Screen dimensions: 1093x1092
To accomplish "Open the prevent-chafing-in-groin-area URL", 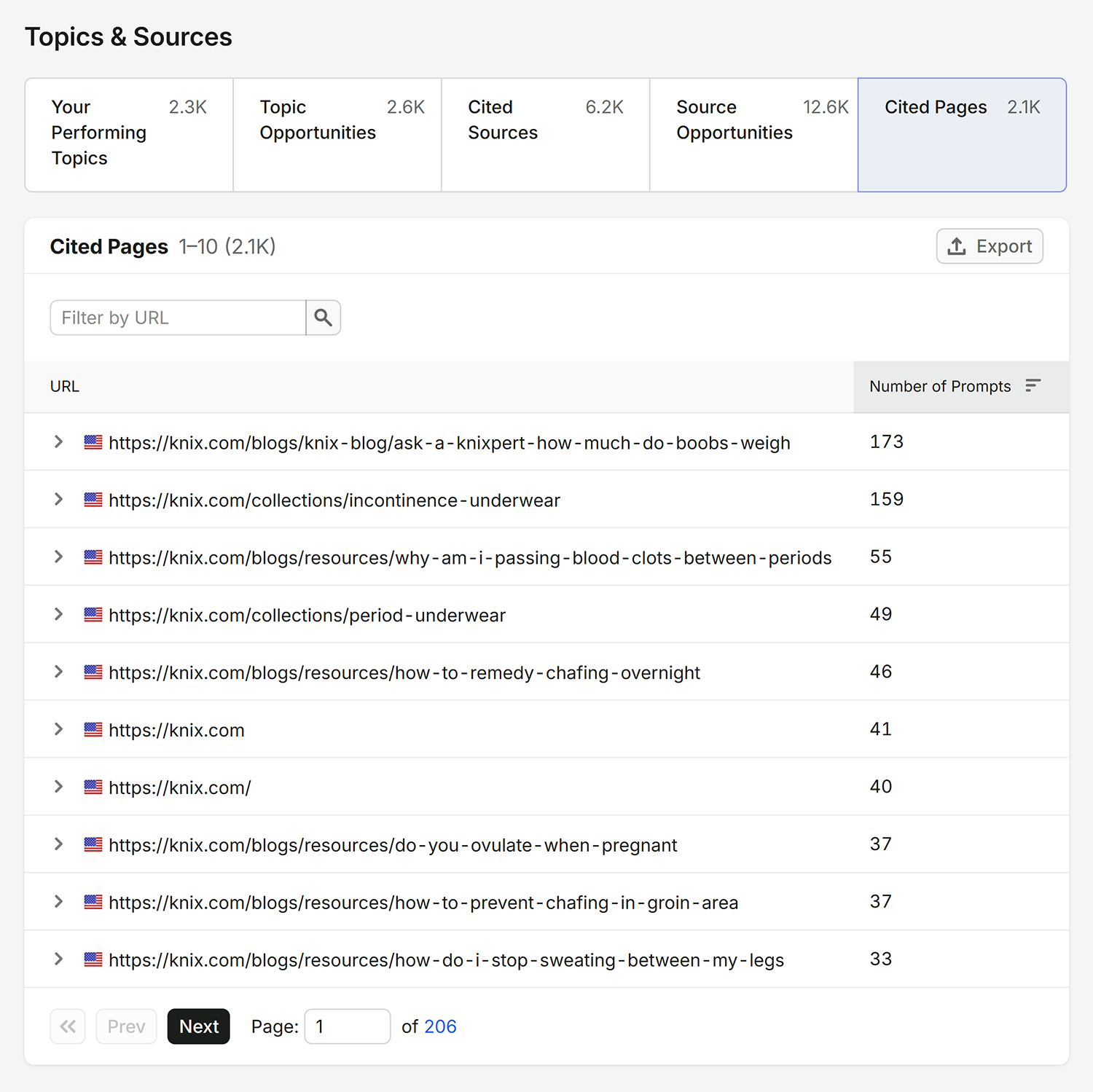I will click(423, 903).
